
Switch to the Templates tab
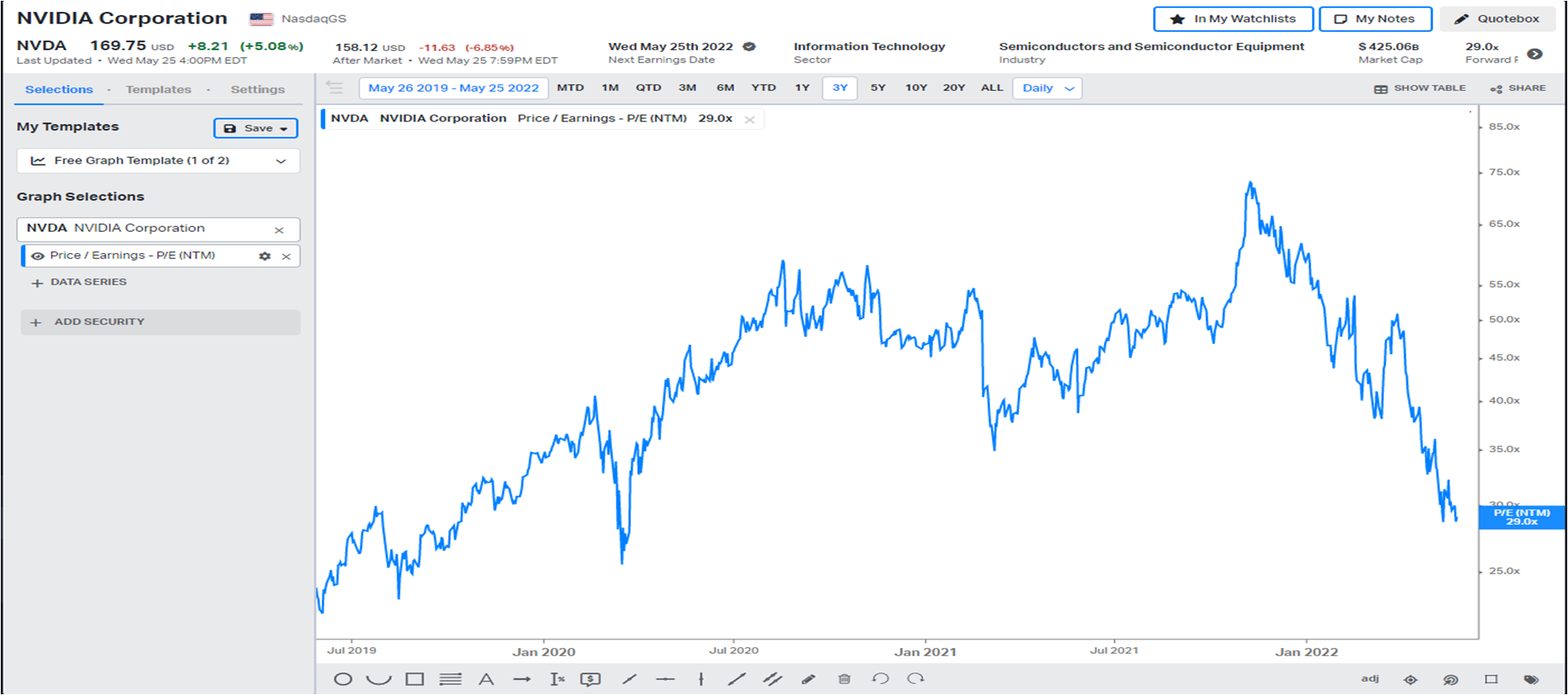coord(158,89)
